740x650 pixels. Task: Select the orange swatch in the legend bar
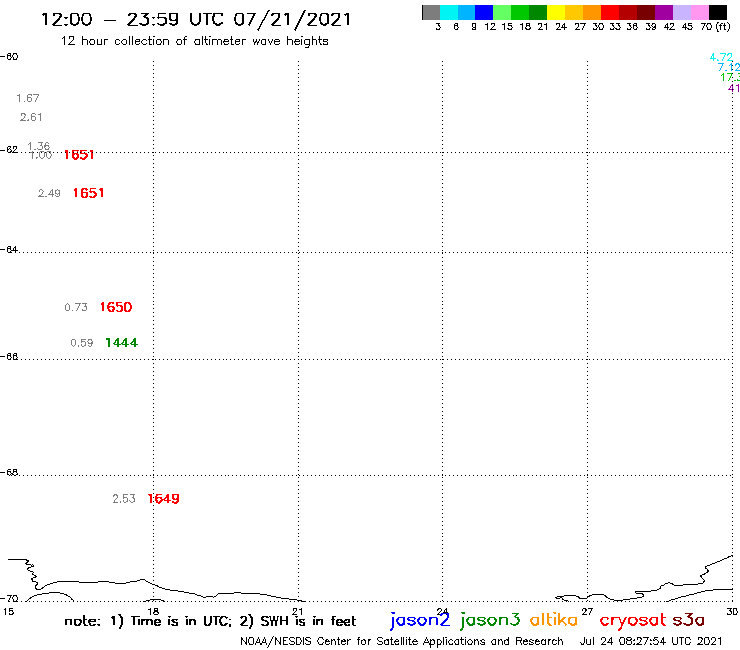[x=592, y=12]
